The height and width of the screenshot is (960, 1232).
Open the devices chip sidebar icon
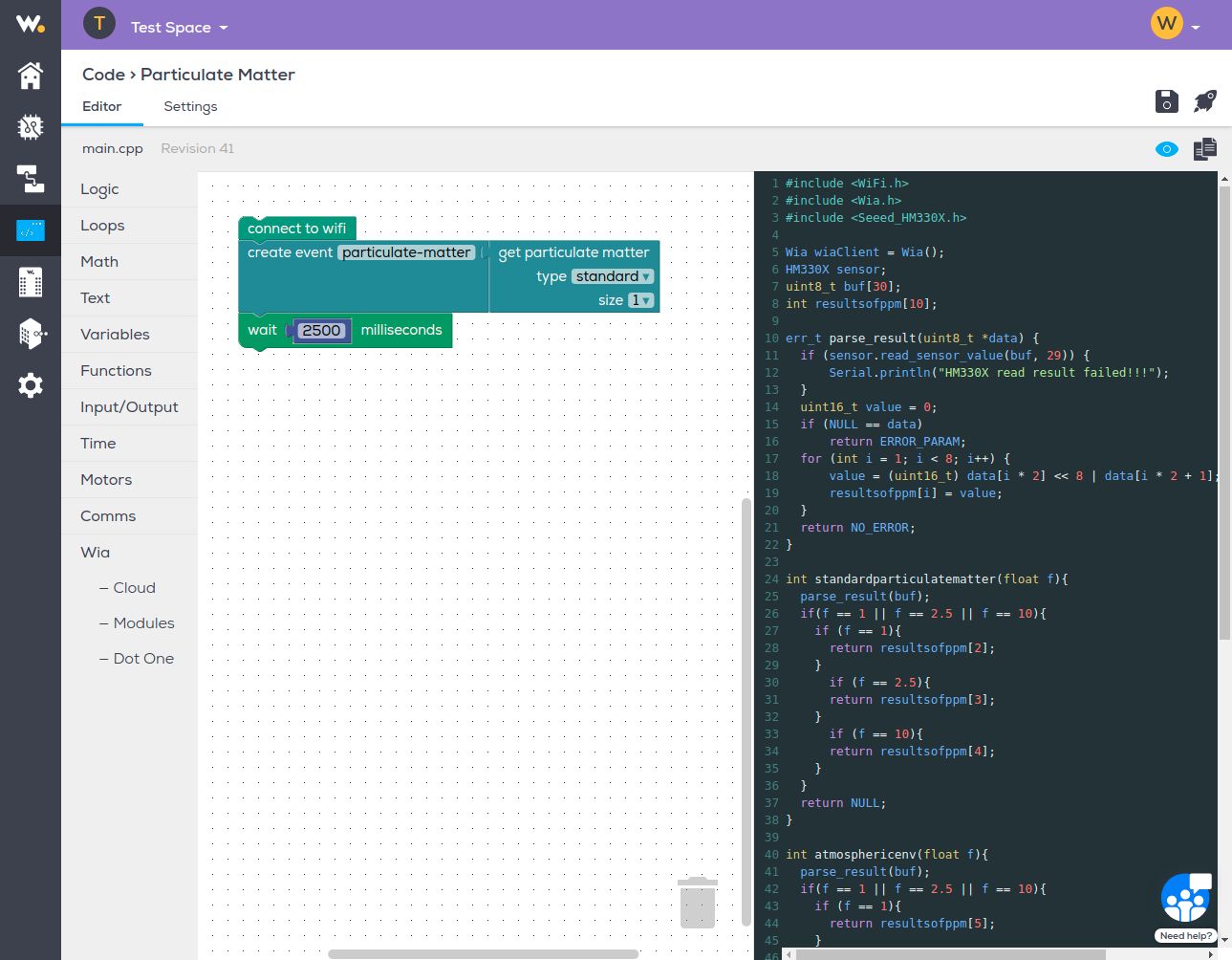[x=31, y=126]
